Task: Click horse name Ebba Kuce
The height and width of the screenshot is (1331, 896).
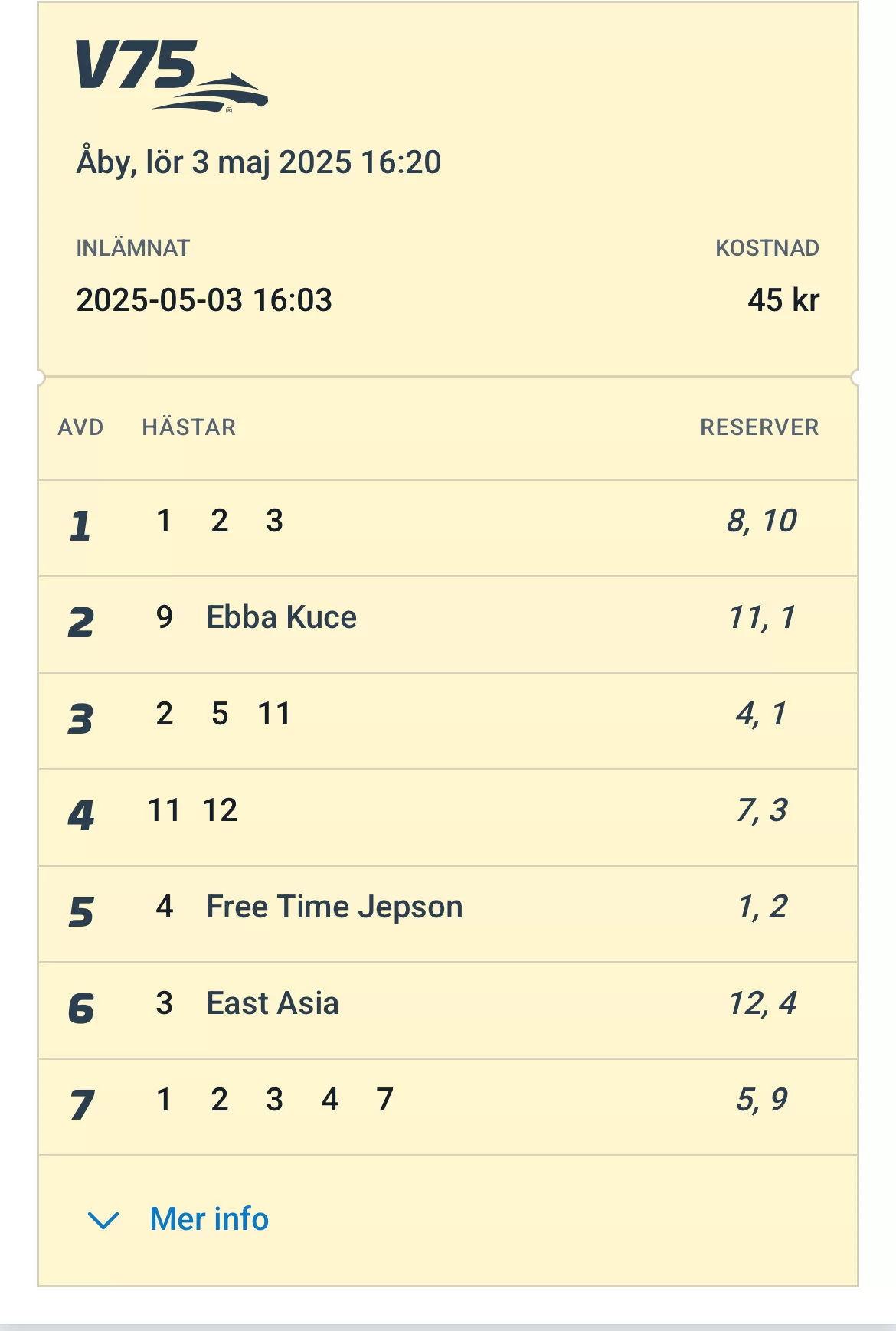Action: coord(281,617)
